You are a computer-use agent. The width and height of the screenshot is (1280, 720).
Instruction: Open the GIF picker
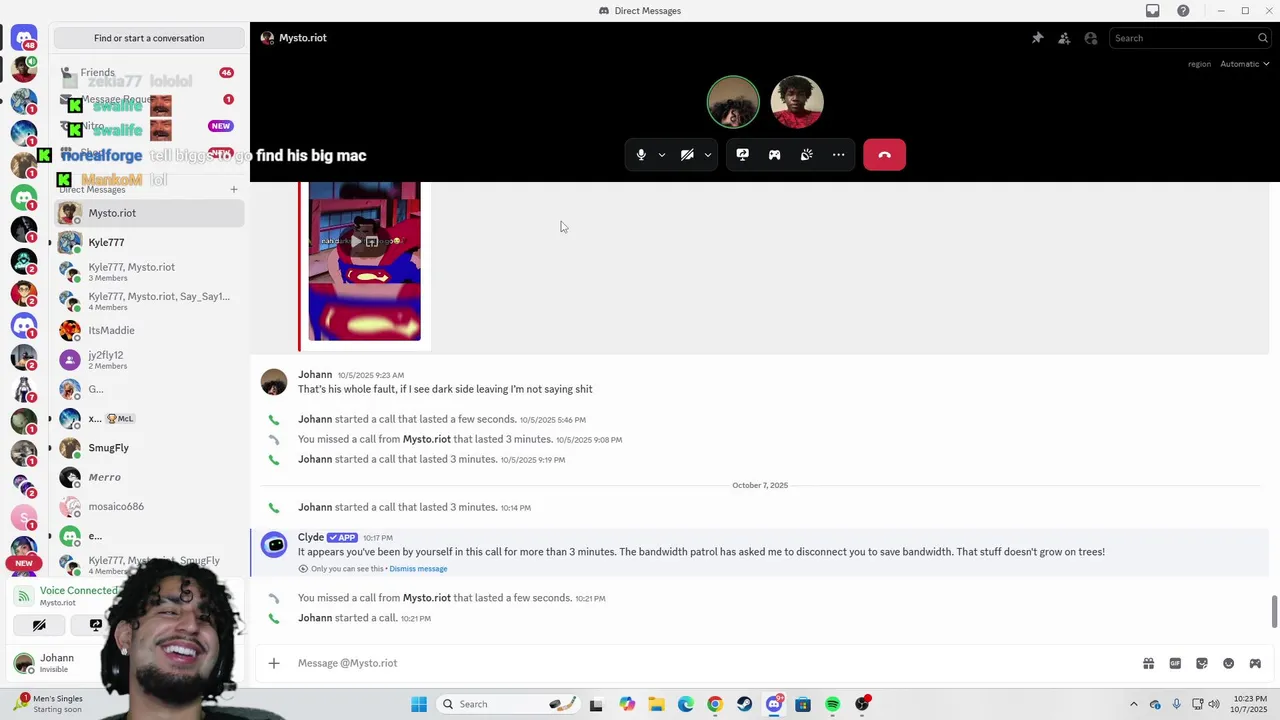(x=1175, y=663)
